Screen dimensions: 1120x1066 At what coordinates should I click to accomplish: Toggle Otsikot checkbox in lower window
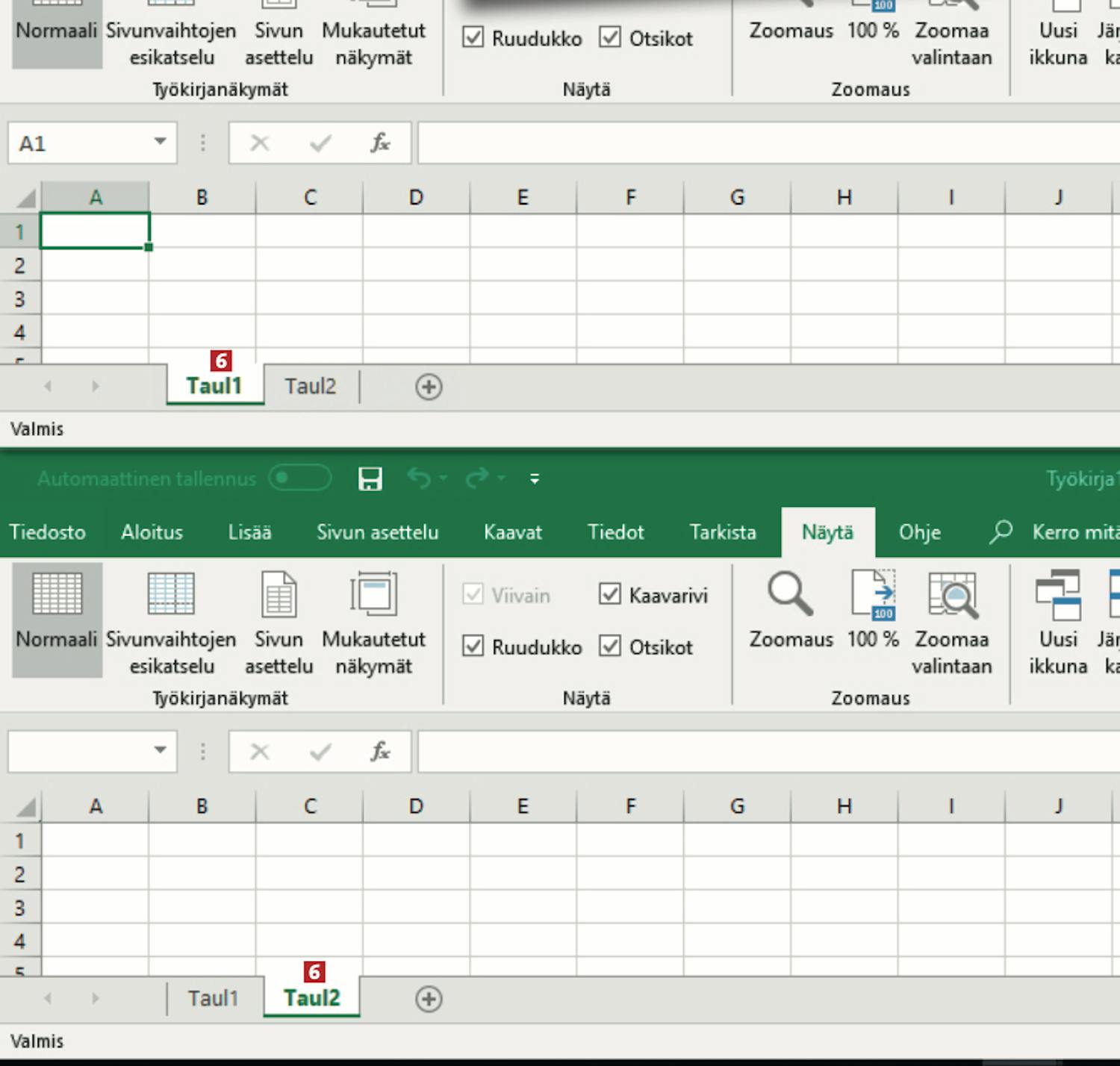(x=610, y=646)
